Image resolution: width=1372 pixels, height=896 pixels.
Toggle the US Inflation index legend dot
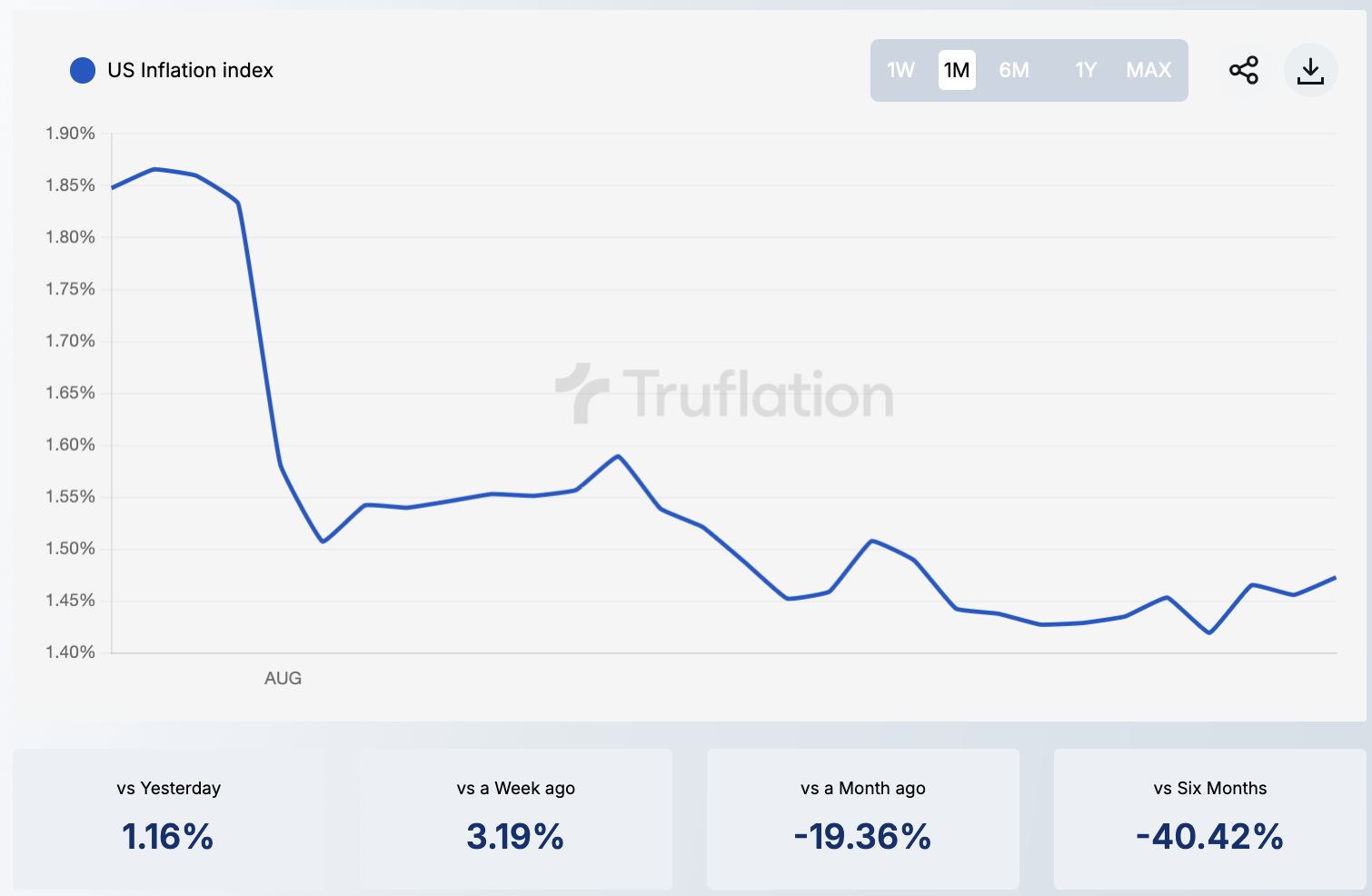pyautogui.click(x=83, y=70)
